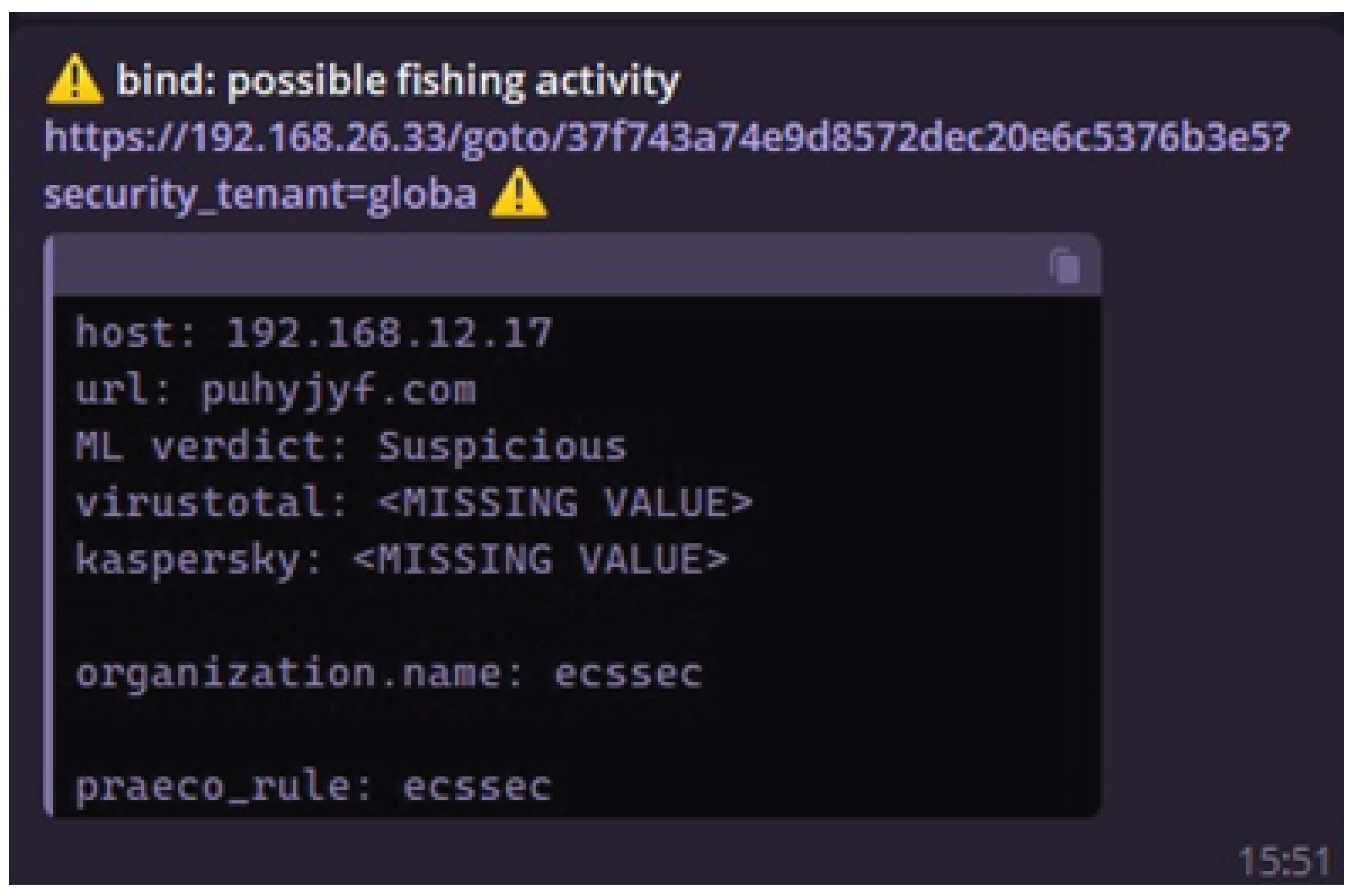
Task: Click the 15:51 message timestamp
Action: click(1284, 861)
